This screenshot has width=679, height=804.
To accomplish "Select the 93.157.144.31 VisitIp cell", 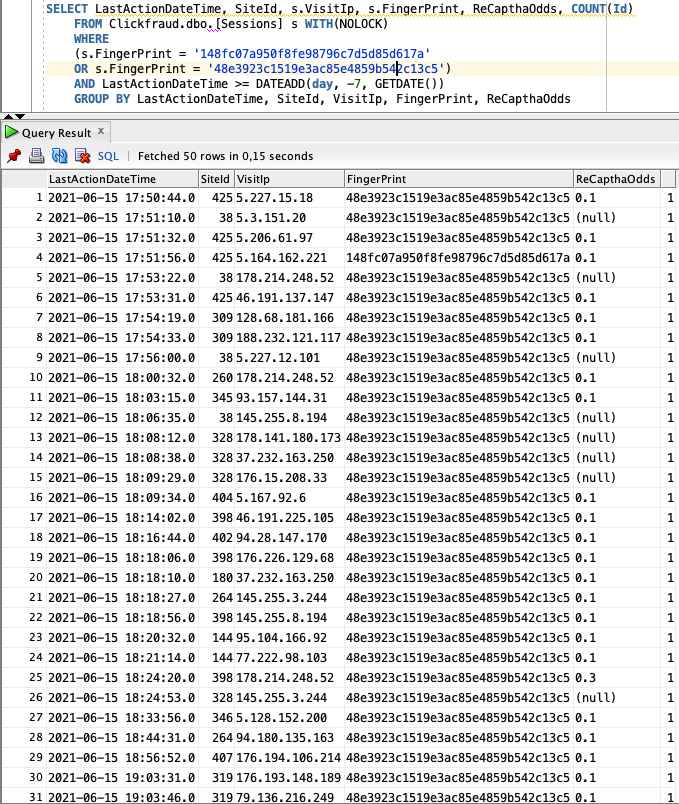I will click(289, 398).
